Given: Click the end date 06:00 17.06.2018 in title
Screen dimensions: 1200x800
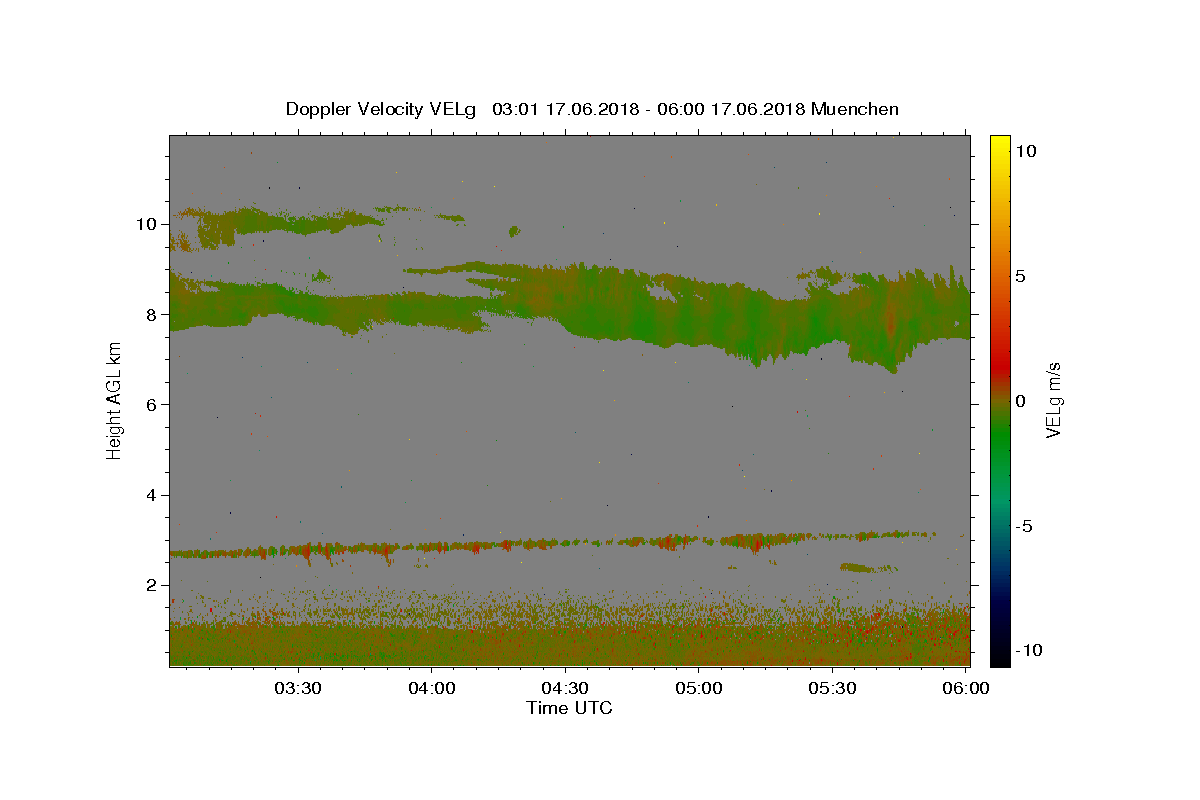Looking at the screenshot, I should (731, 109).
